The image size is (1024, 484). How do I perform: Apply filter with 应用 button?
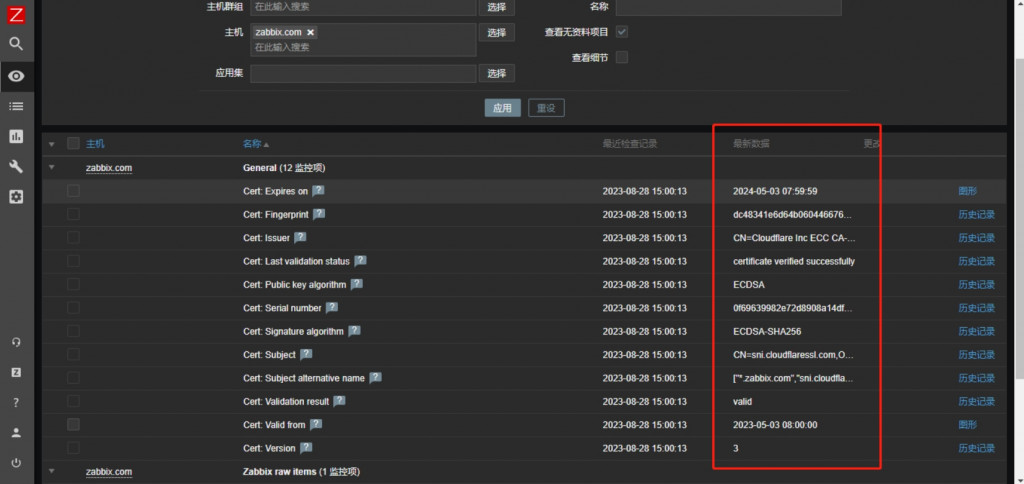coord(502,108)
